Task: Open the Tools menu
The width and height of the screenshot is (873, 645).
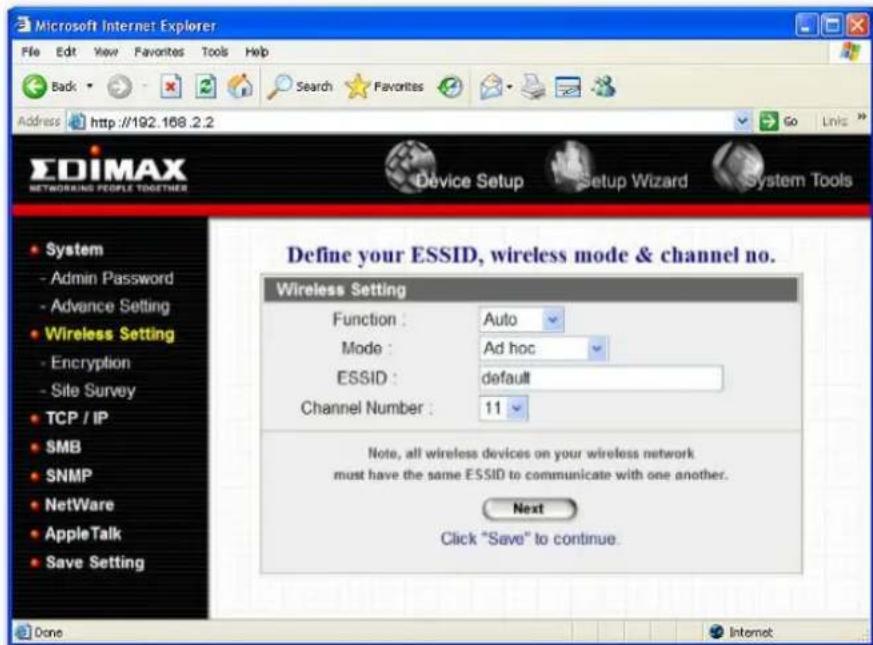Action: pos(215,52)
